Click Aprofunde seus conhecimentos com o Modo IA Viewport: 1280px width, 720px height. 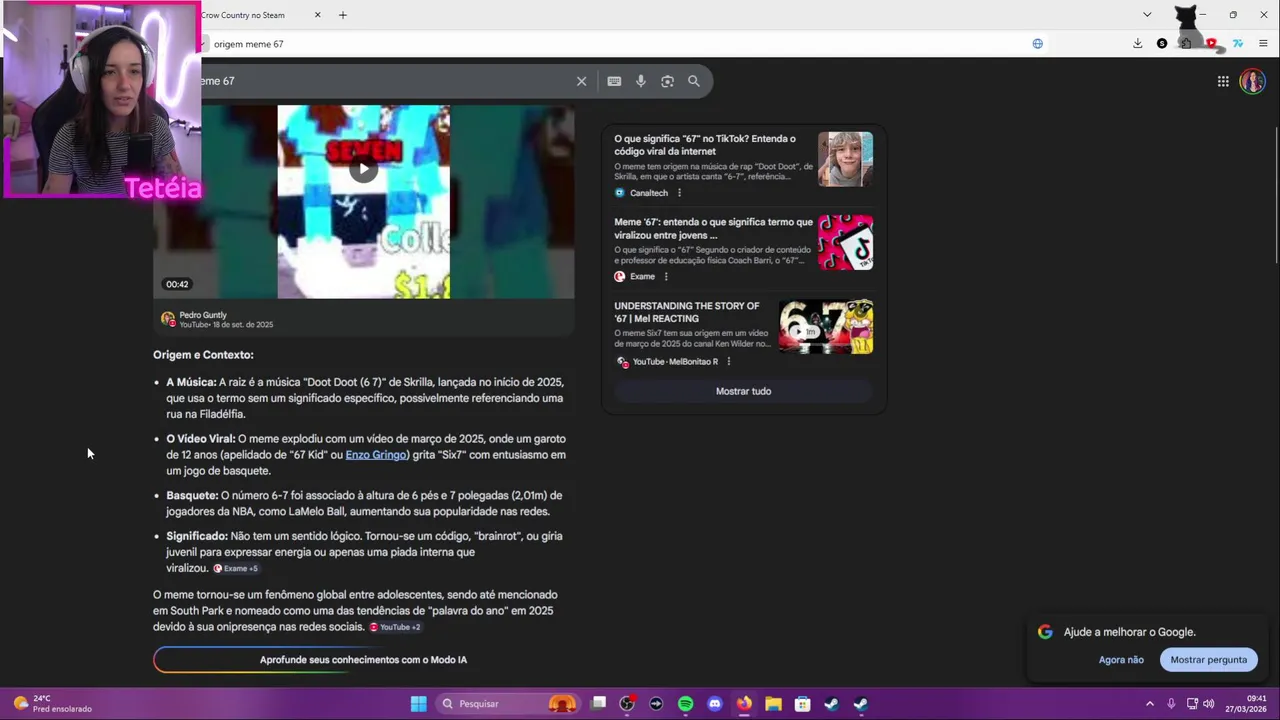coord(363,660)
